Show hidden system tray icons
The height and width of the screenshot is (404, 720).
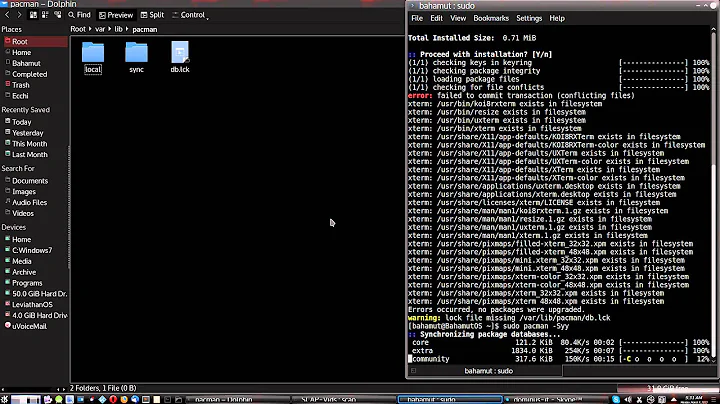point(674,400)
